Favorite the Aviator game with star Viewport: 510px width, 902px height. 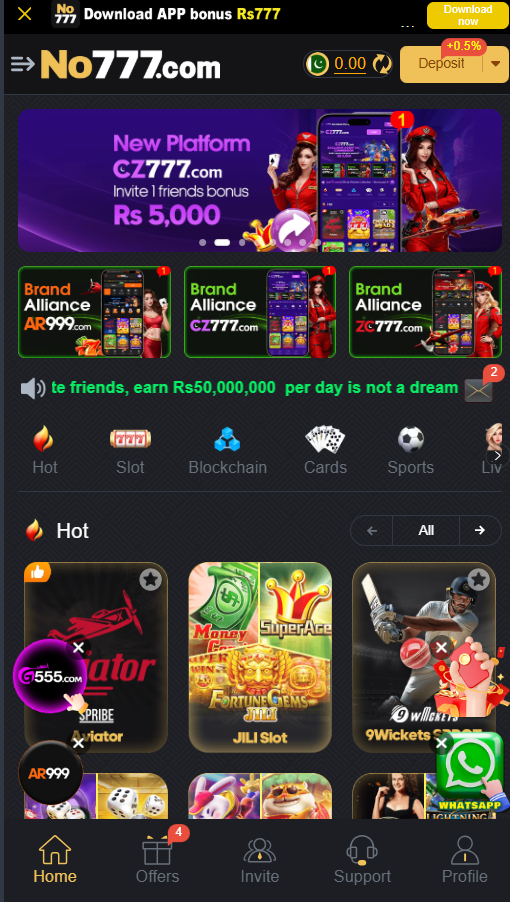(151, 580)
